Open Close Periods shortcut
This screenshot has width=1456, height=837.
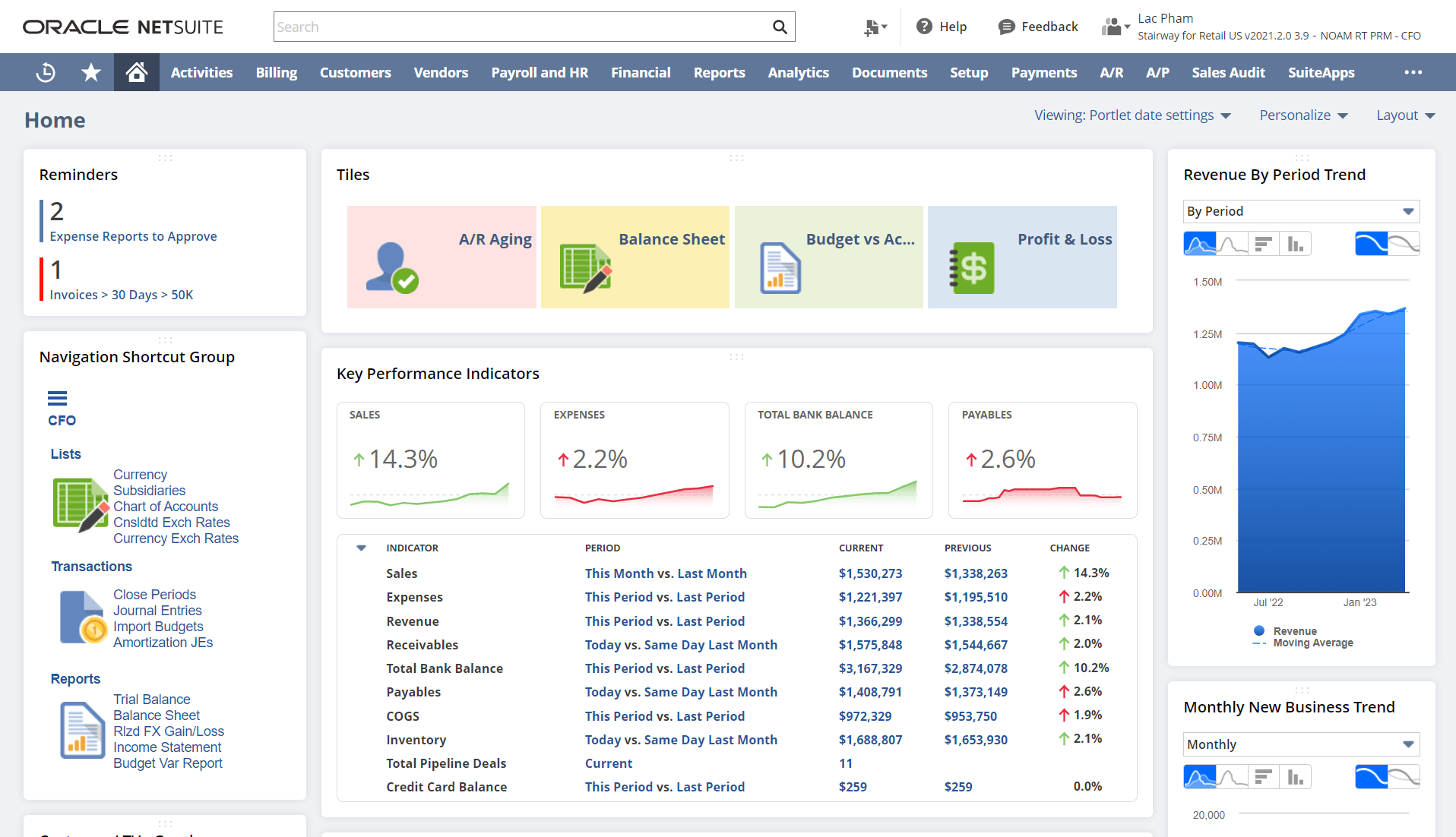click(x=154, y=595)
